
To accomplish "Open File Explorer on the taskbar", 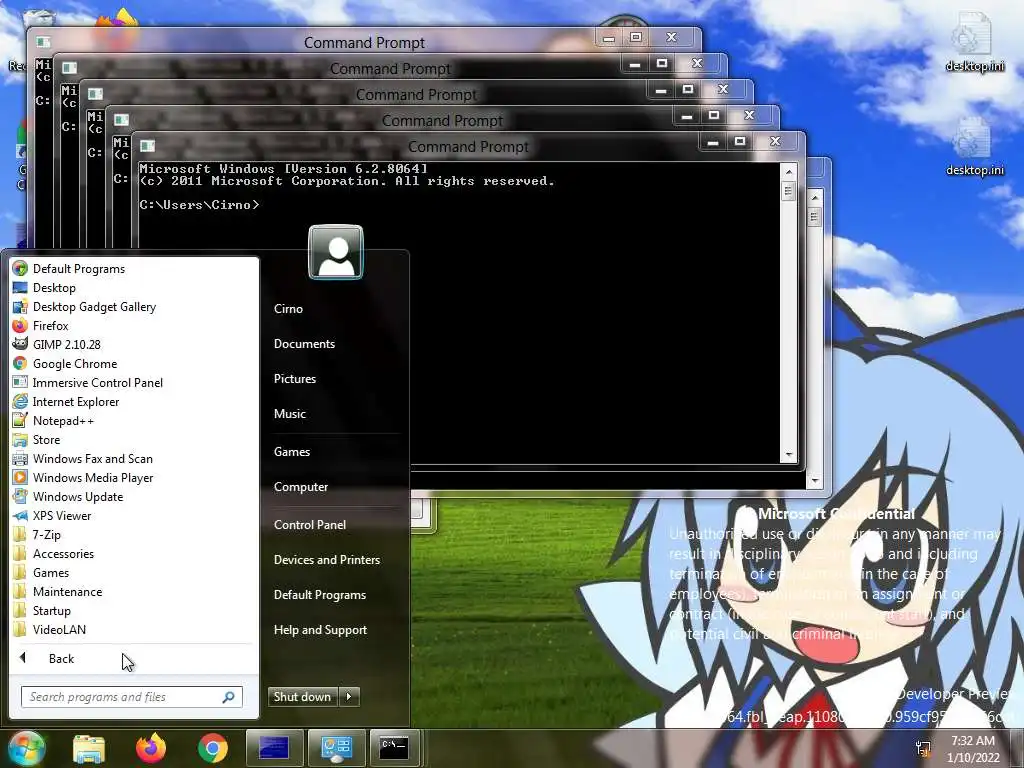I will point(89,748).
